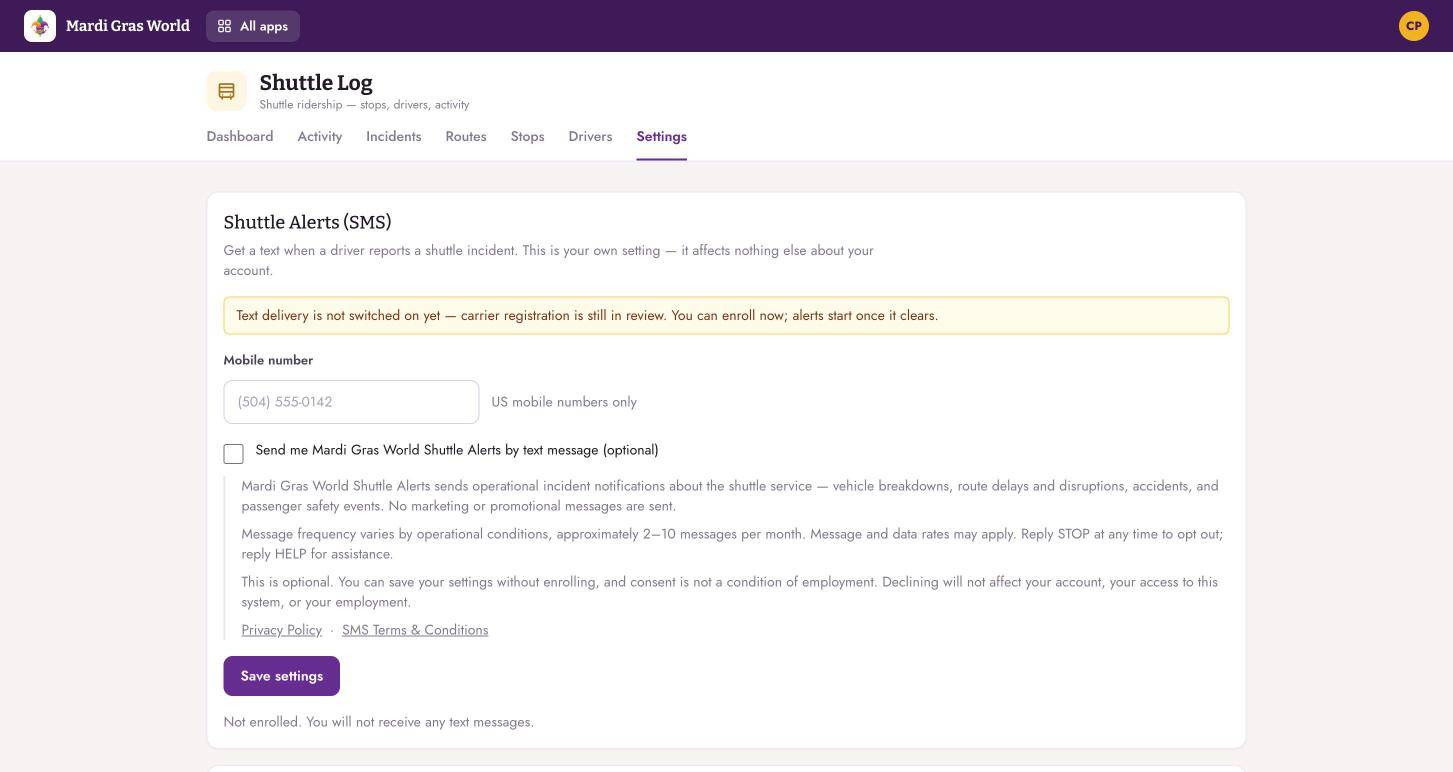Click the 'Shuttle ridership — stops, drivers, activity' subtitle
The height and width of the screenshot is (772, 1453).
pos(364,105)
